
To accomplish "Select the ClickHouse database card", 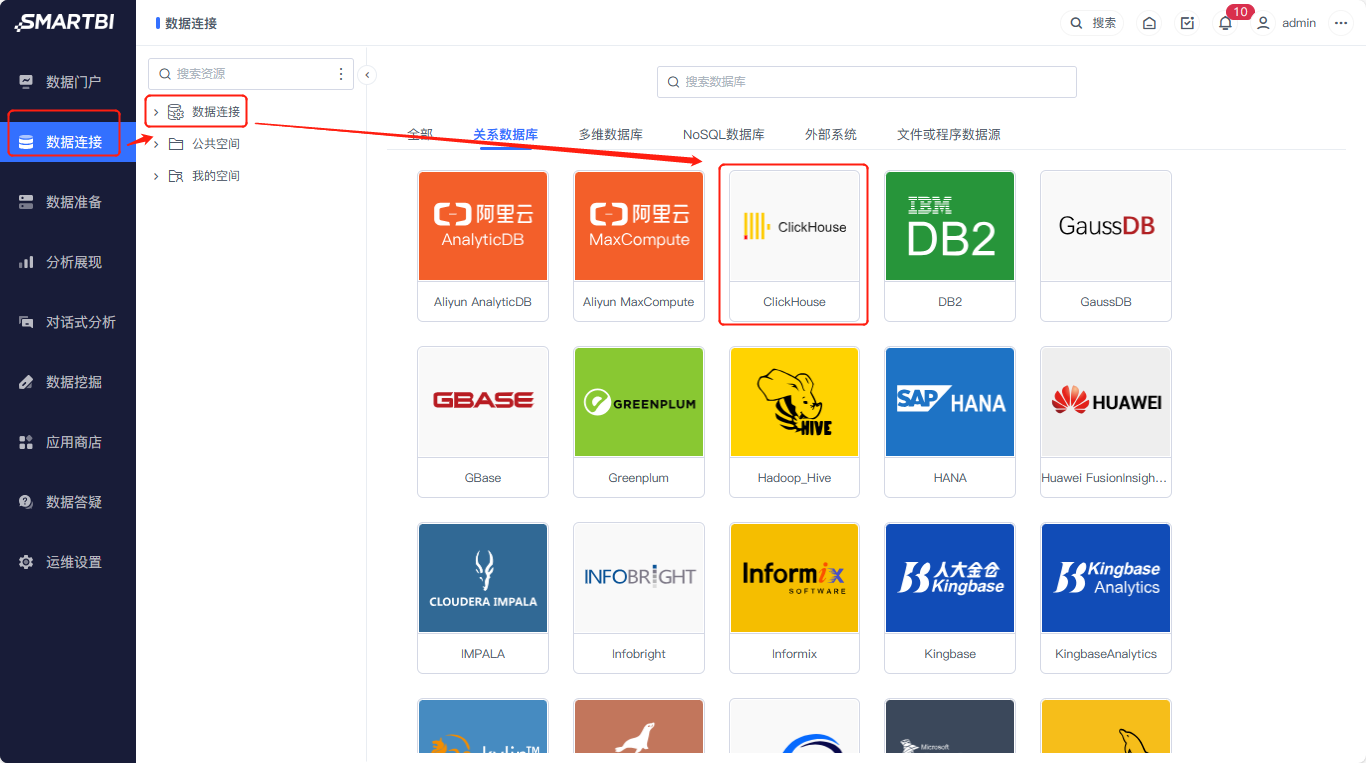I will tap(795, 246).
